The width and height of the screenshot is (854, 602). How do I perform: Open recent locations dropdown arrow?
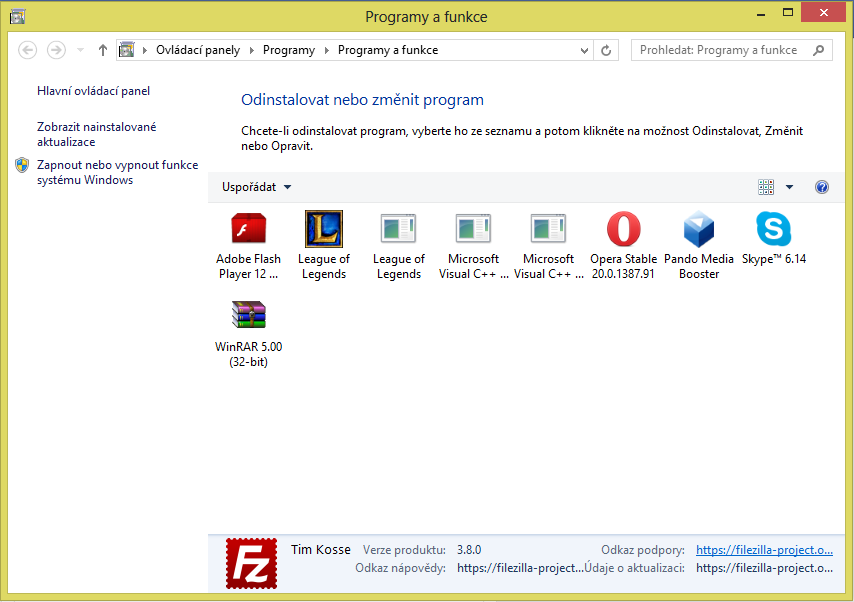(80, 50)
